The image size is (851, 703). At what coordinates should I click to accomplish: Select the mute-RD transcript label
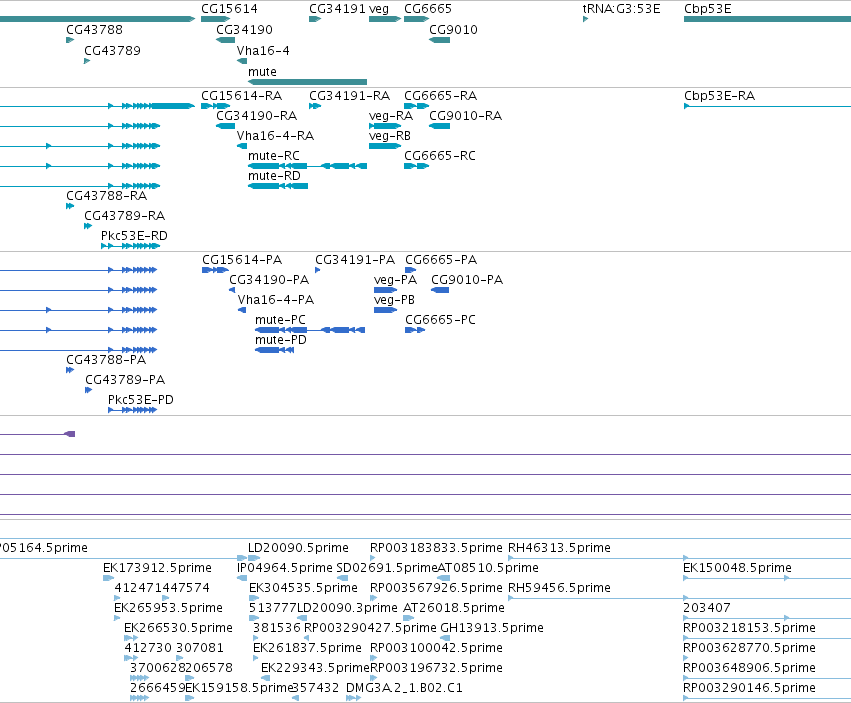coord(274,176)
